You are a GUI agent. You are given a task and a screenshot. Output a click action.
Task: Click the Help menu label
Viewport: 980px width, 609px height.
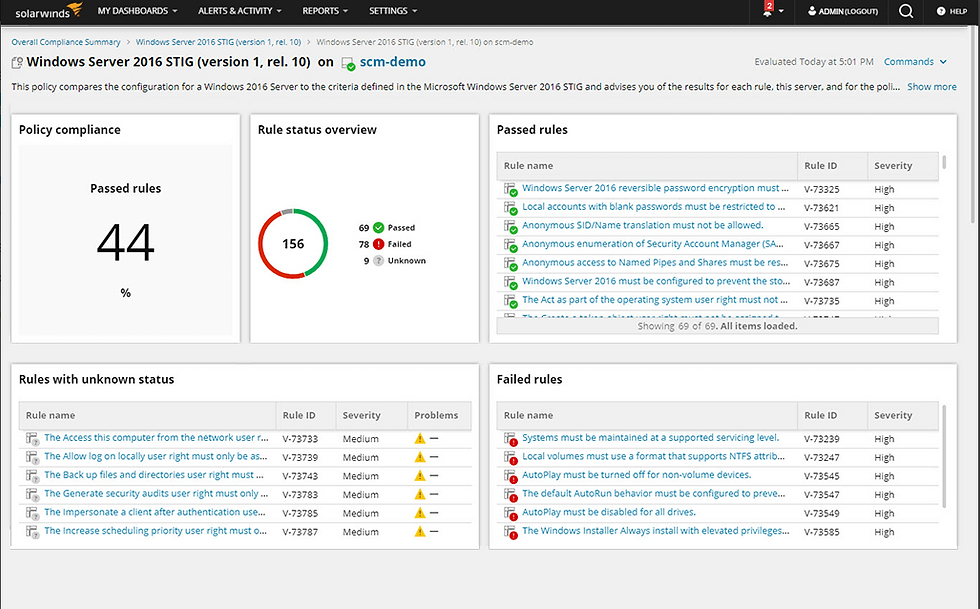pos(958,11)
